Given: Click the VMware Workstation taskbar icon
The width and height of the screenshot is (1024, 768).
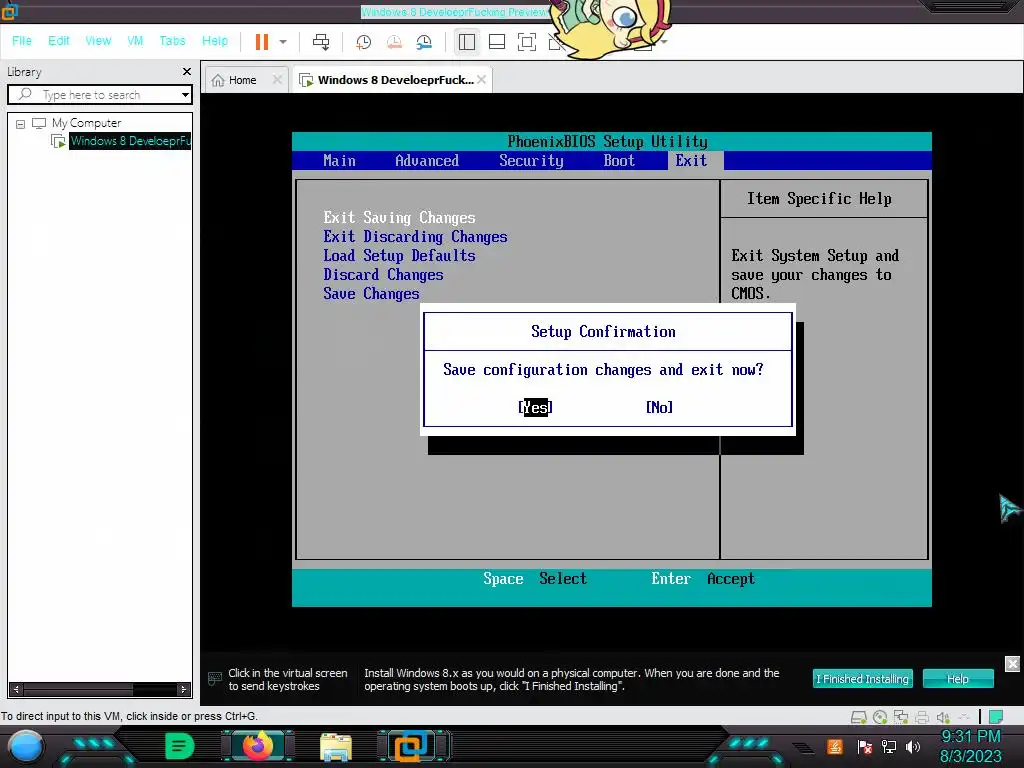Looking at the screenshot, I should [x=413, y=746].
